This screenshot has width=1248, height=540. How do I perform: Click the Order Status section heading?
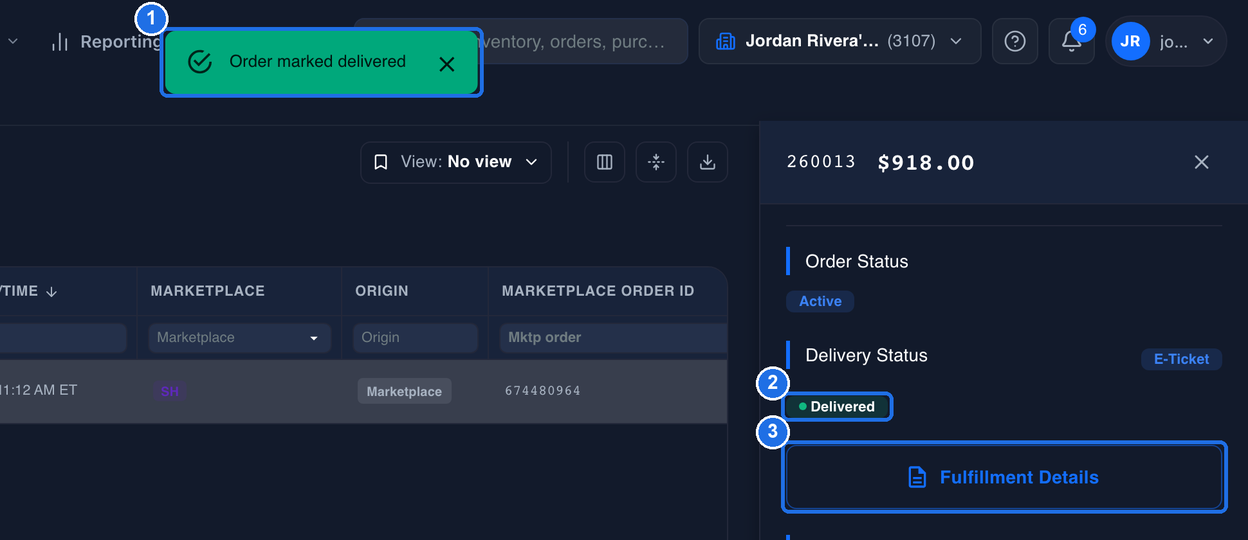click(857, 261)
